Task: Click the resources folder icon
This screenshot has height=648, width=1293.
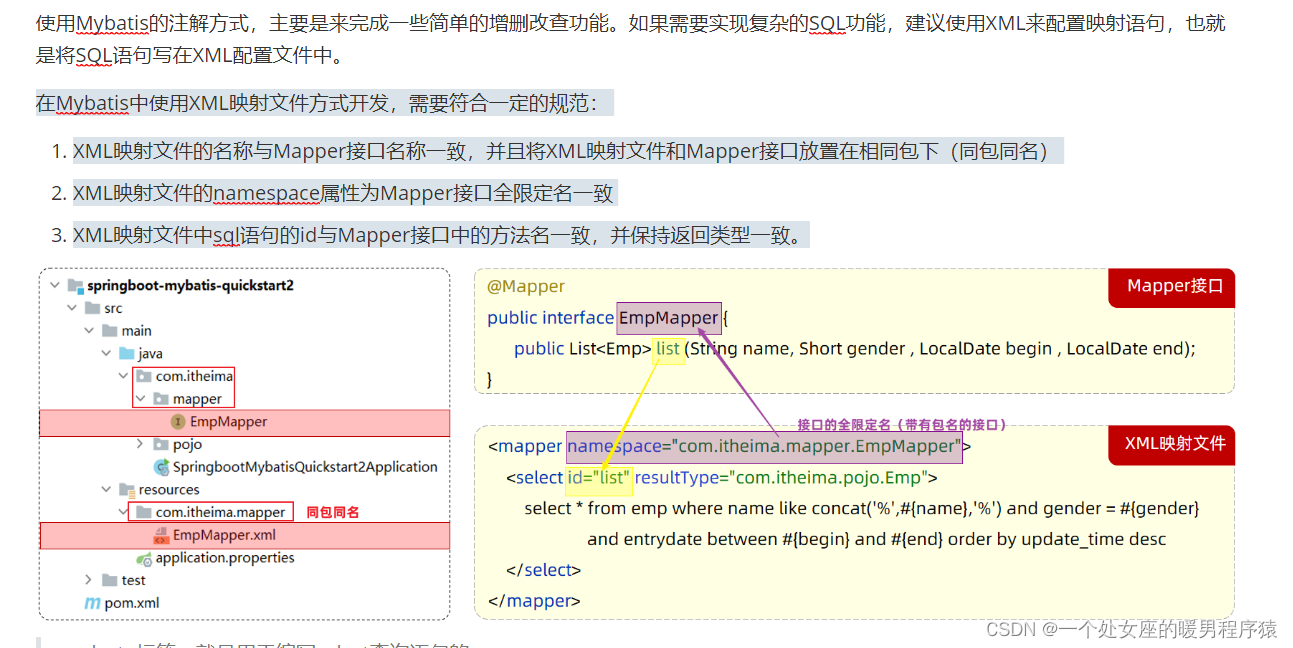Action: tap(126, 490)
